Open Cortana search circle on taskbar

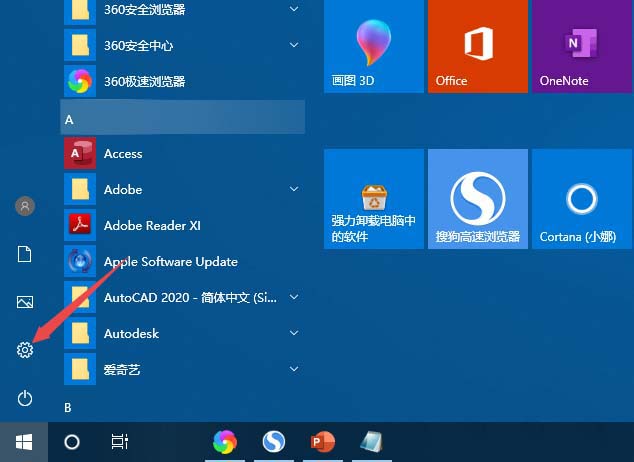(x=72, y=442)
